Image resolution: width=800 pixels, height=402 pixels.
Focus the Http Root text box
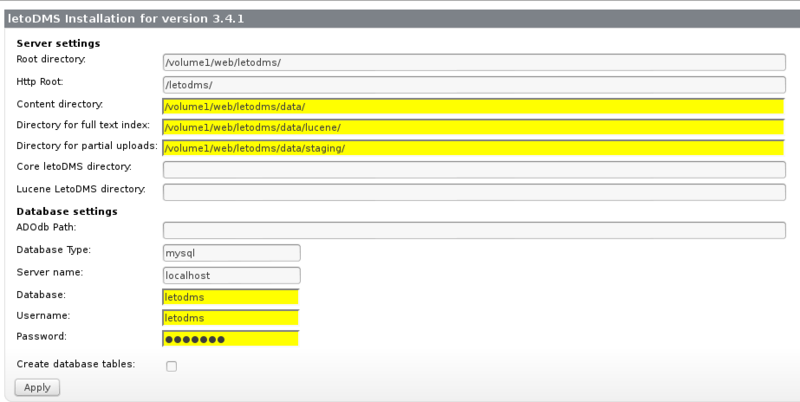coord(474,85)
